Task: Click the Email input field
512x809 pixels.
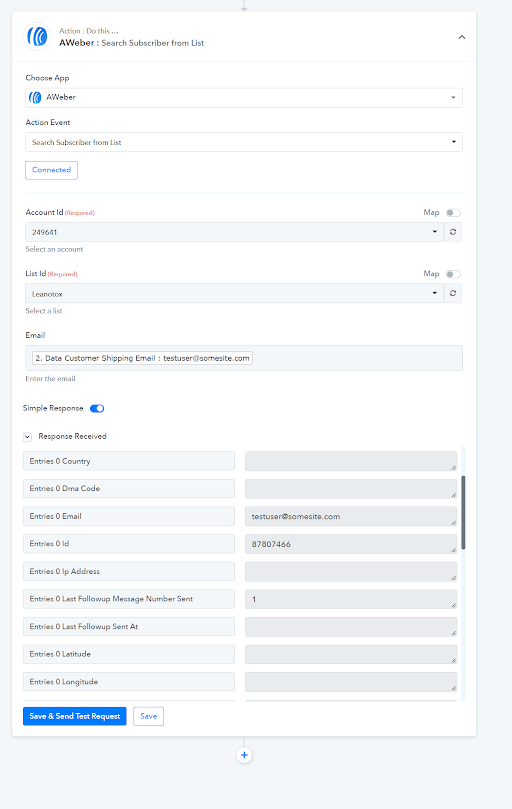Action: coord(244,358)
